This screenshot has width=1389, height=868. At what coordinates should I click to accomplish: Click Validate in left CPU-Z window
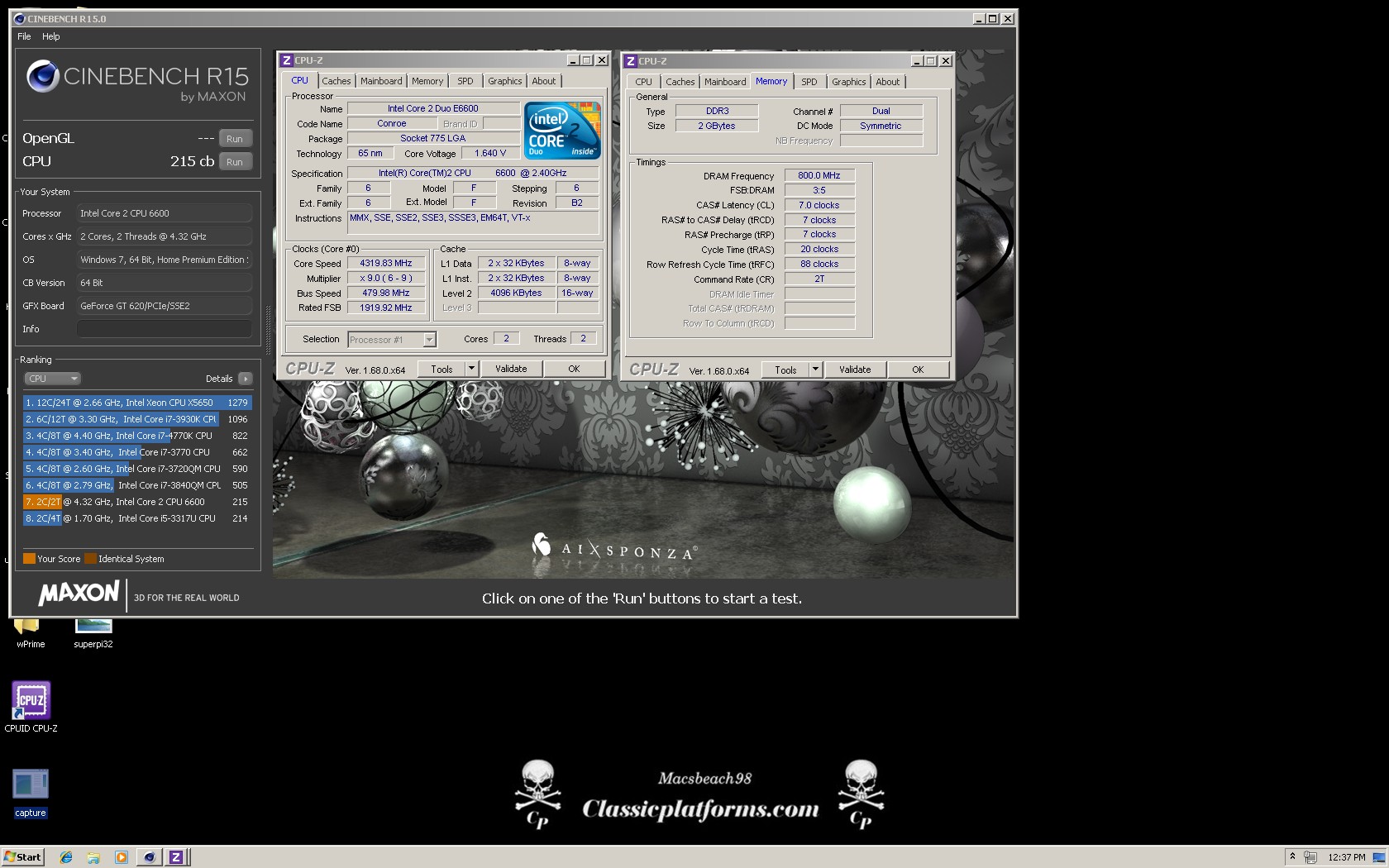(511, 370)
